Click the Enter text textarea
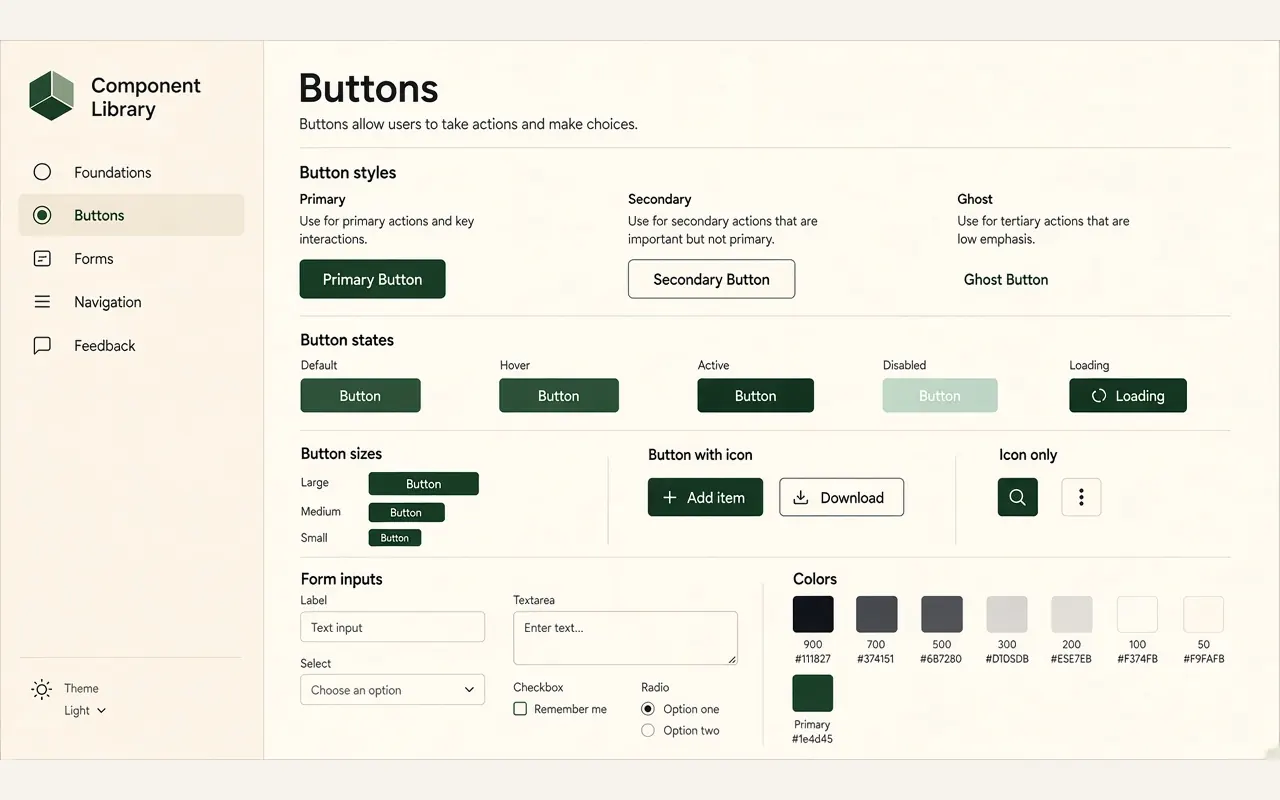This screenshot has width=1280, height=800. coord(625,638)
